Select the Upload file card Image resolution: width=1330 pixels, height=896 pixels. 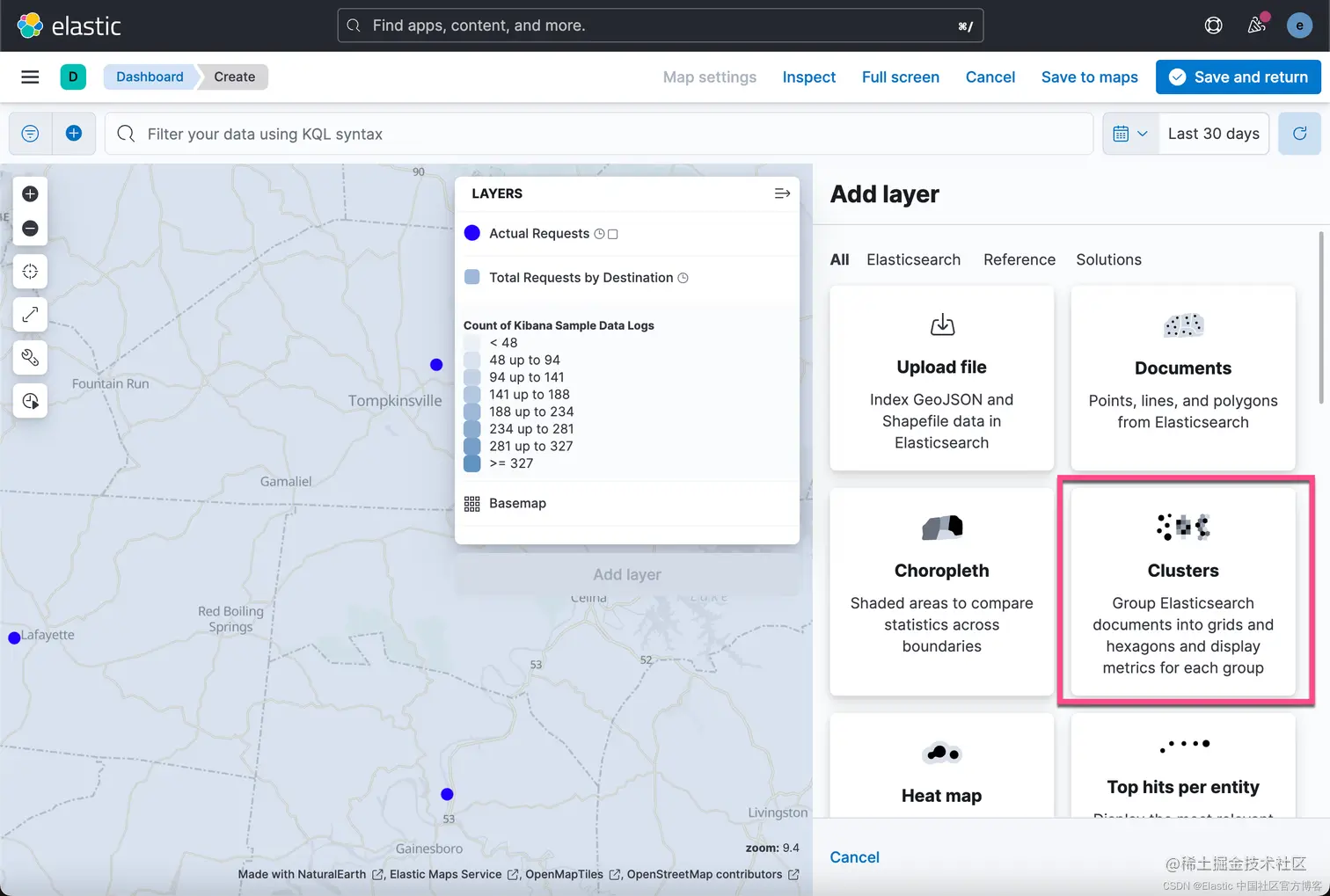[942, 378]
